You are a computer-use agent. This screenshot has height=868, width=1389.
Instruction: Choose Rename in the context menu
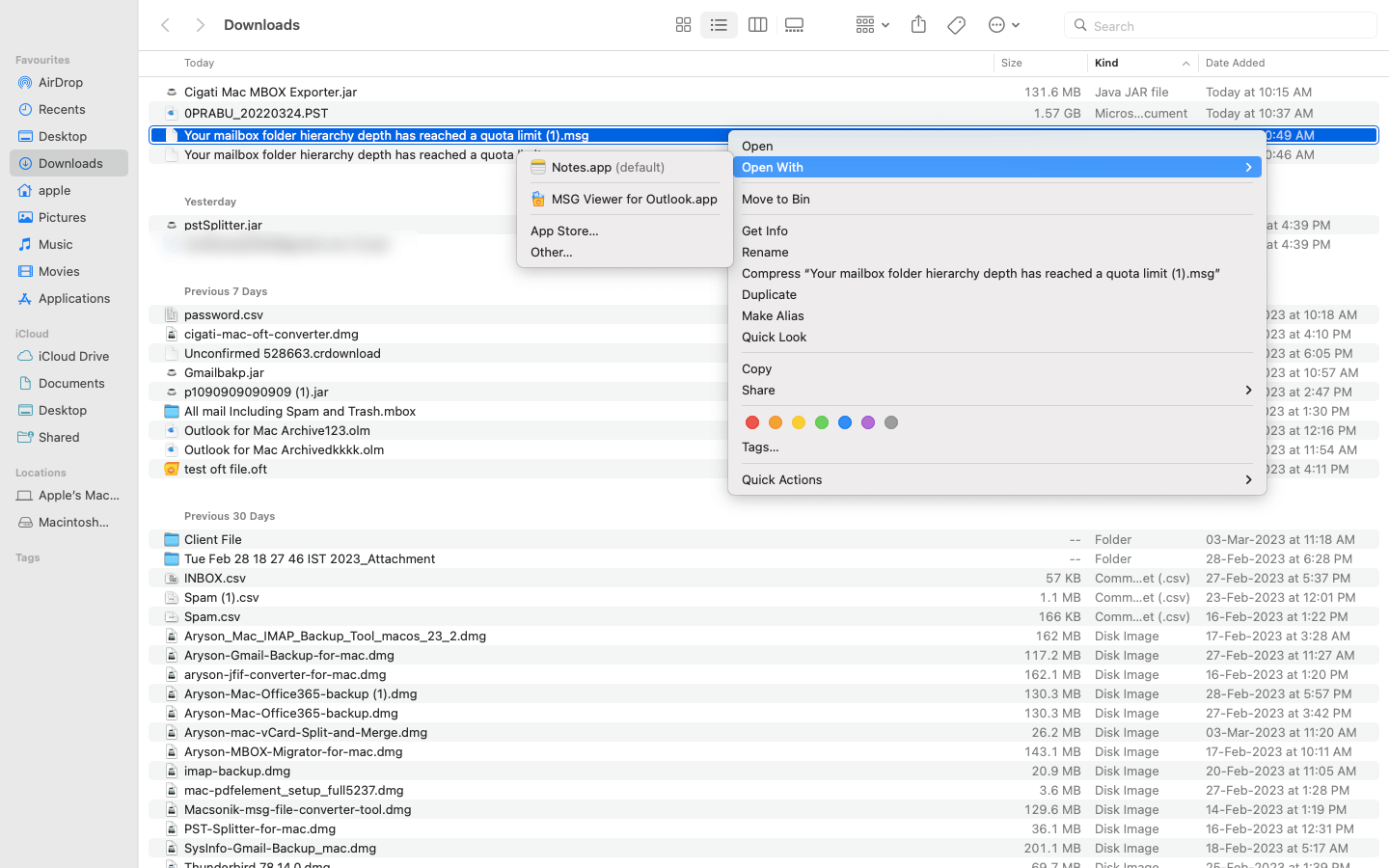(x=996, y=252)
